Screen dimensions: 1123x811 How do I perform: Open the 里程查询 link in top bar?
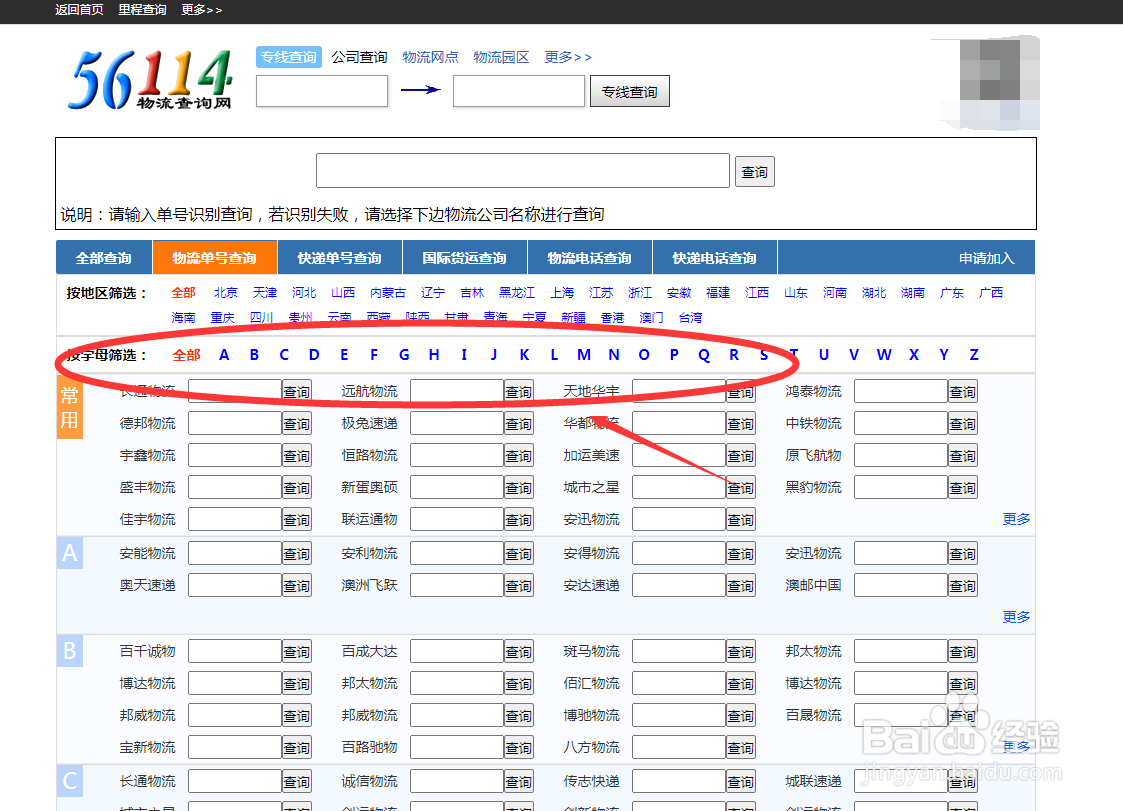(142, 9)
